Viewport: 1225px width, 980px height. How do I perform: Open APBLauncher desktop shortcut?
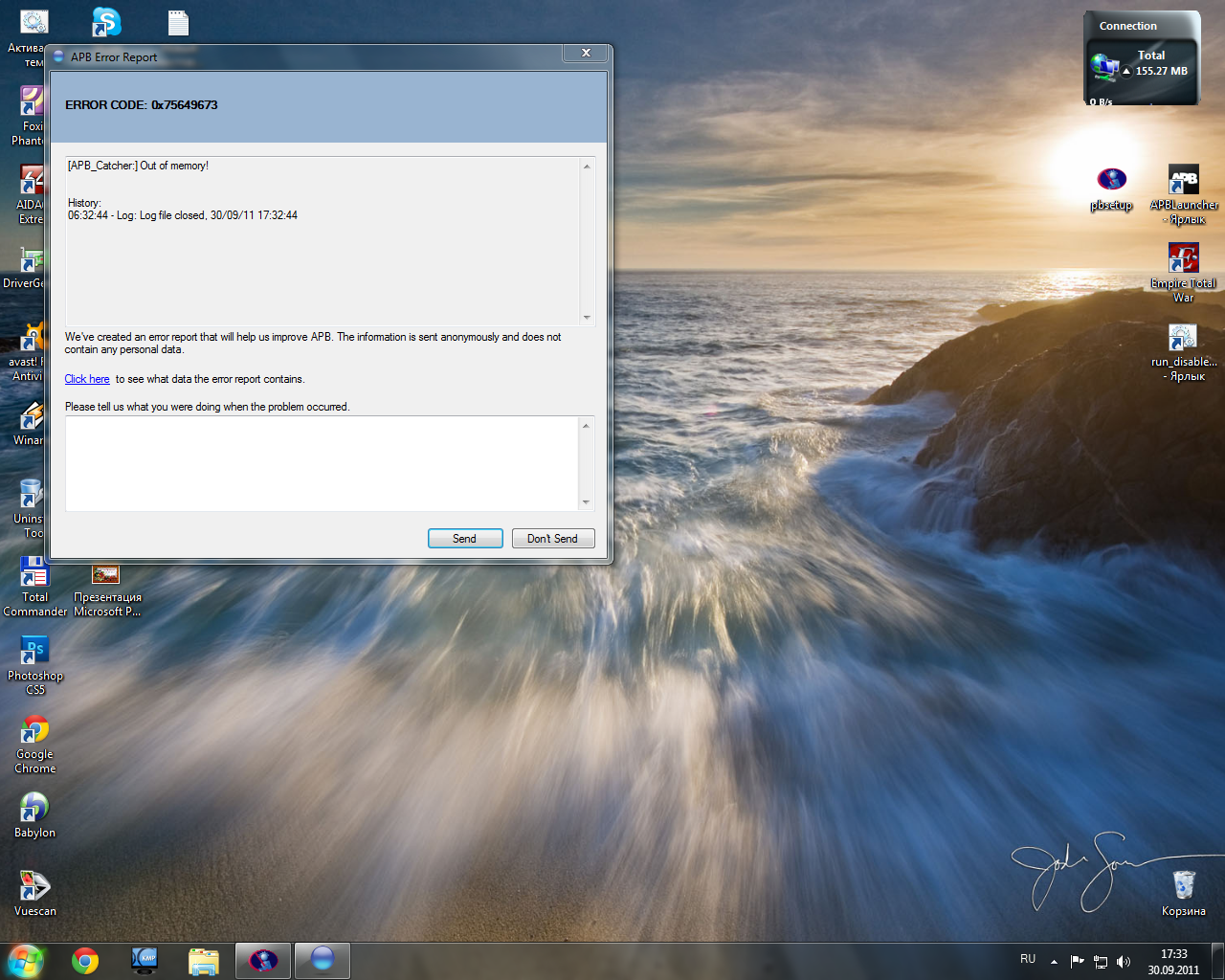tap(1184, 181)
